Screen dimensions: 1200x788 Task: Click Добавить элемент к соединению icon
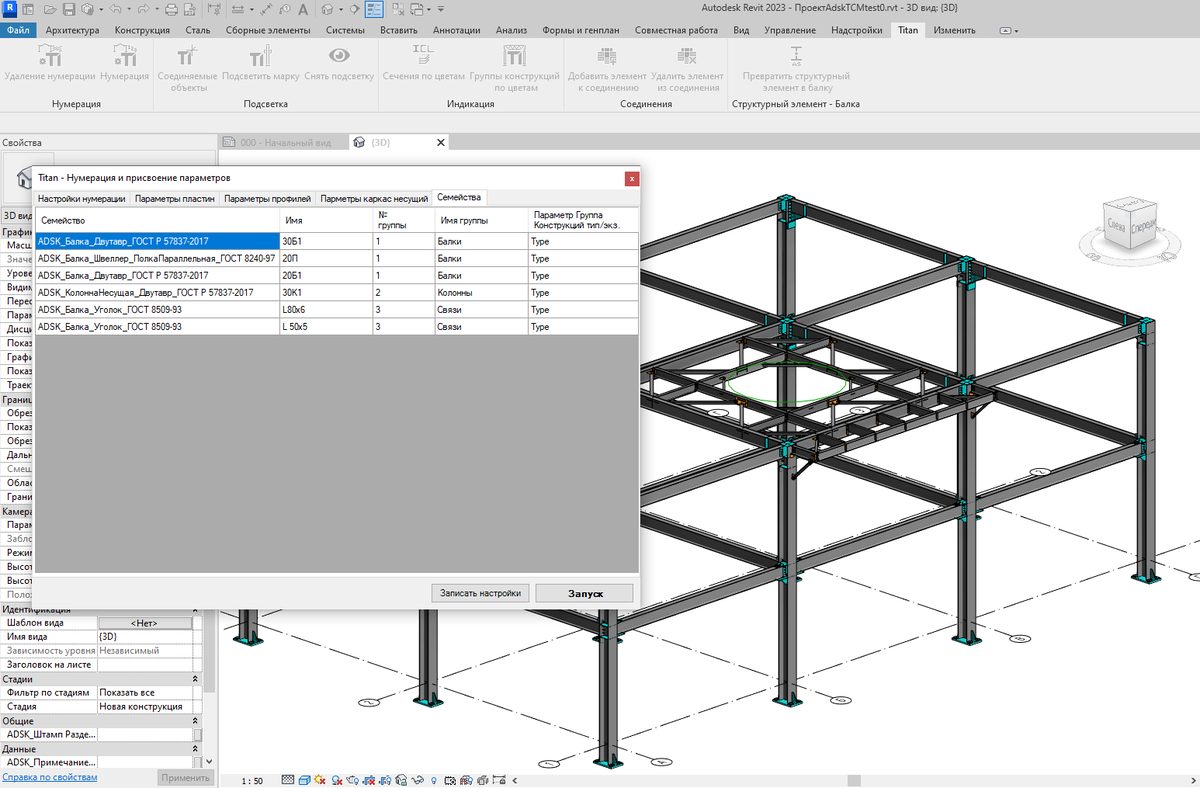[x=607, y=56]
